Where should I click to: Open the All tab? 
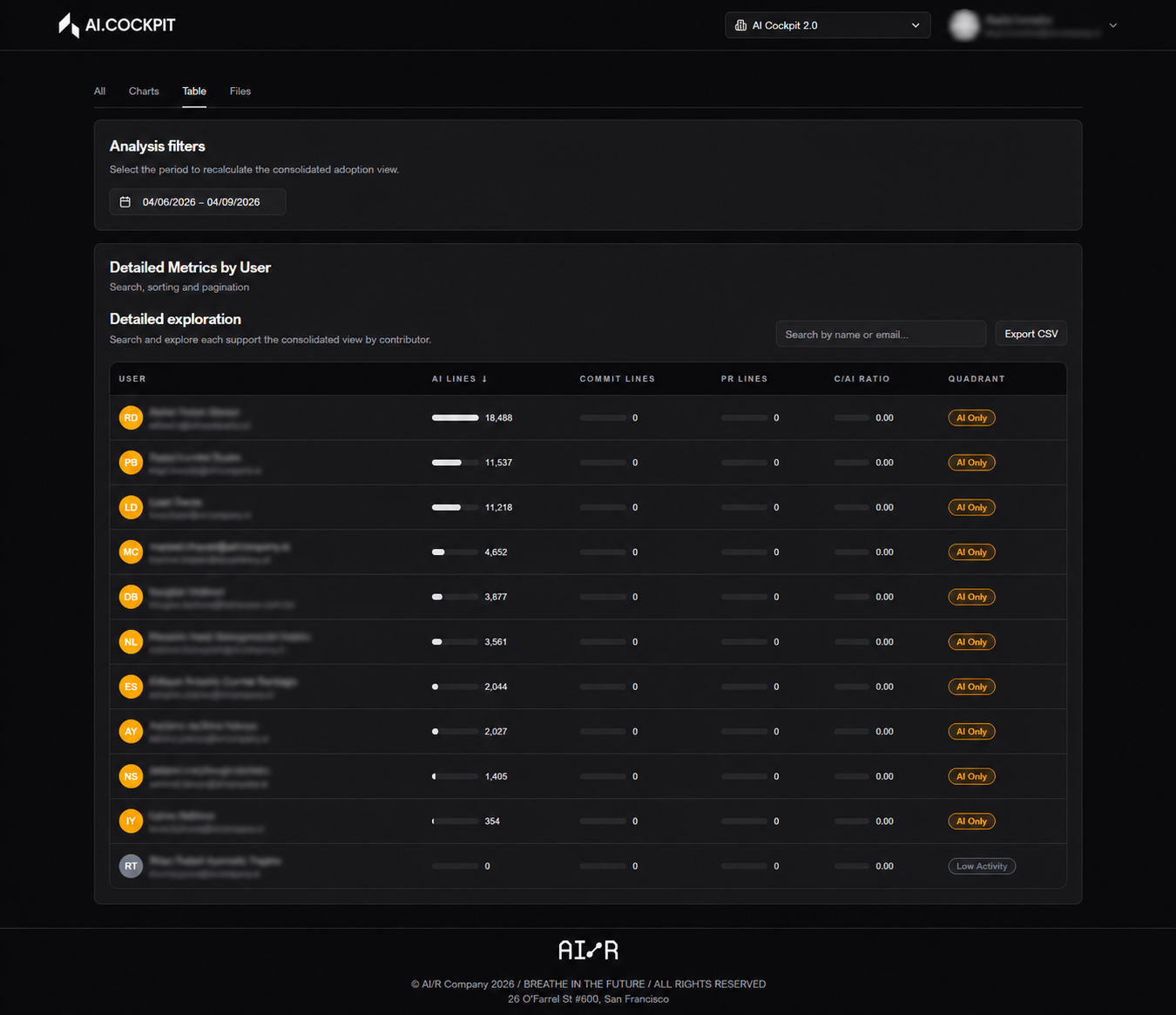pos(100,91)
